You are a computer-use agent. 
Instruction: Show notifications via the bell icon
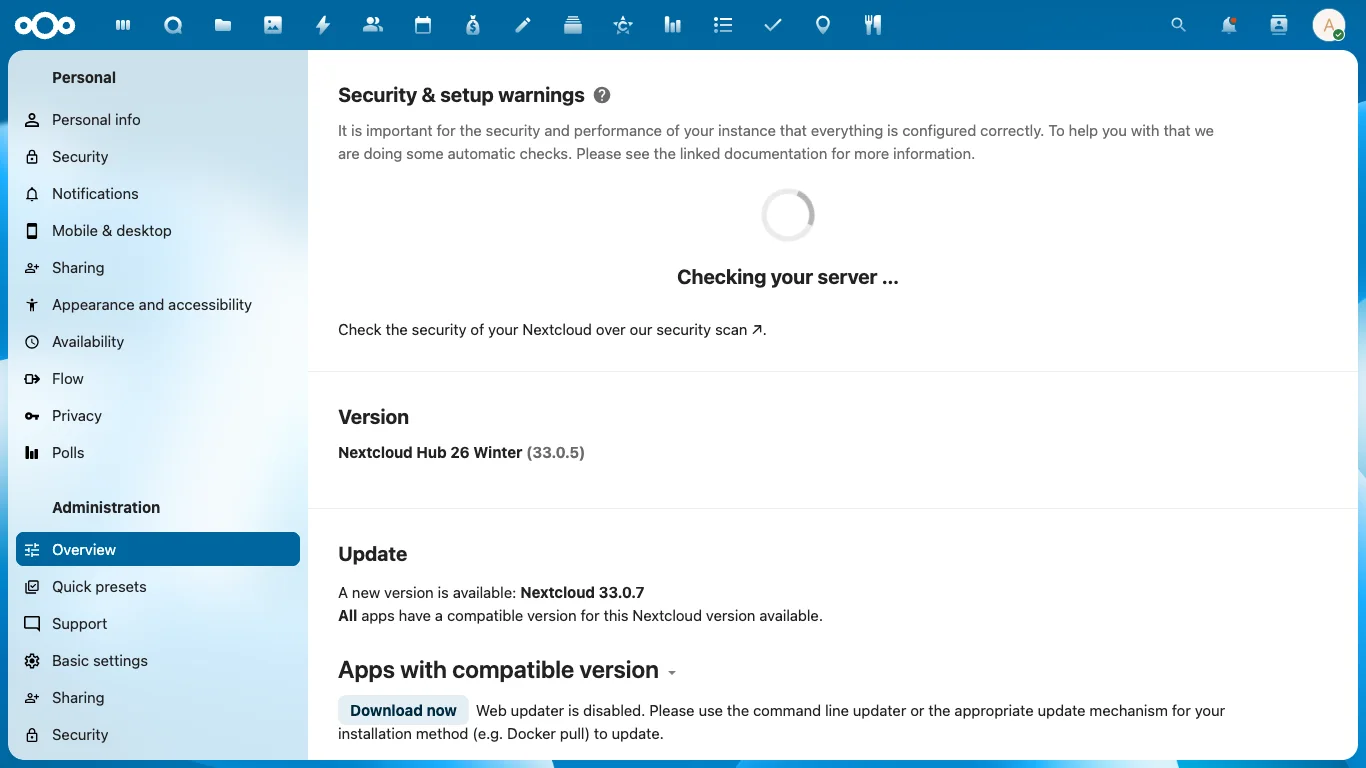(x=1229, y=25)
